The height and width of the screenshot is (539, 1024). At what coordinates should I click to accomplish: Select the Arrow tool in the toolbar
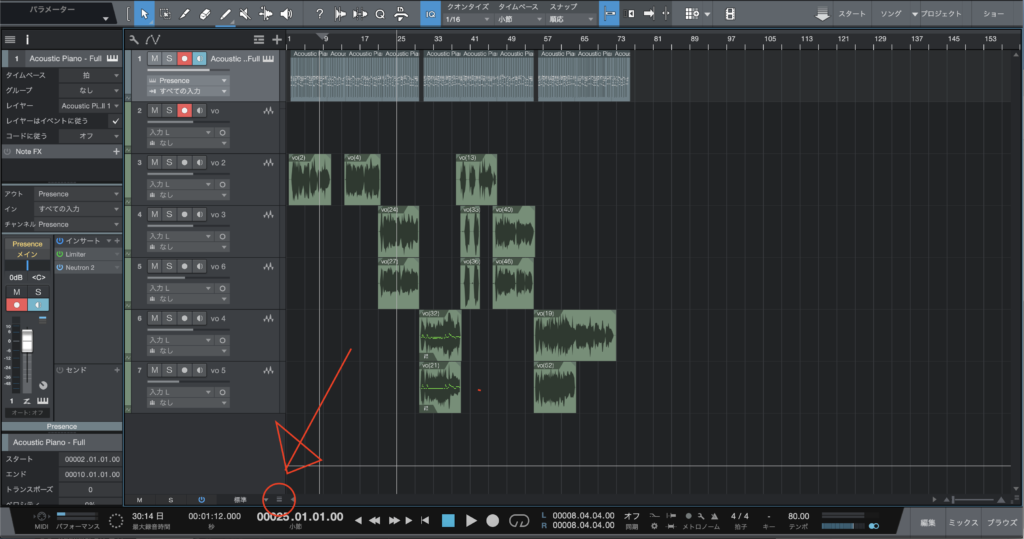click(143, 14)
